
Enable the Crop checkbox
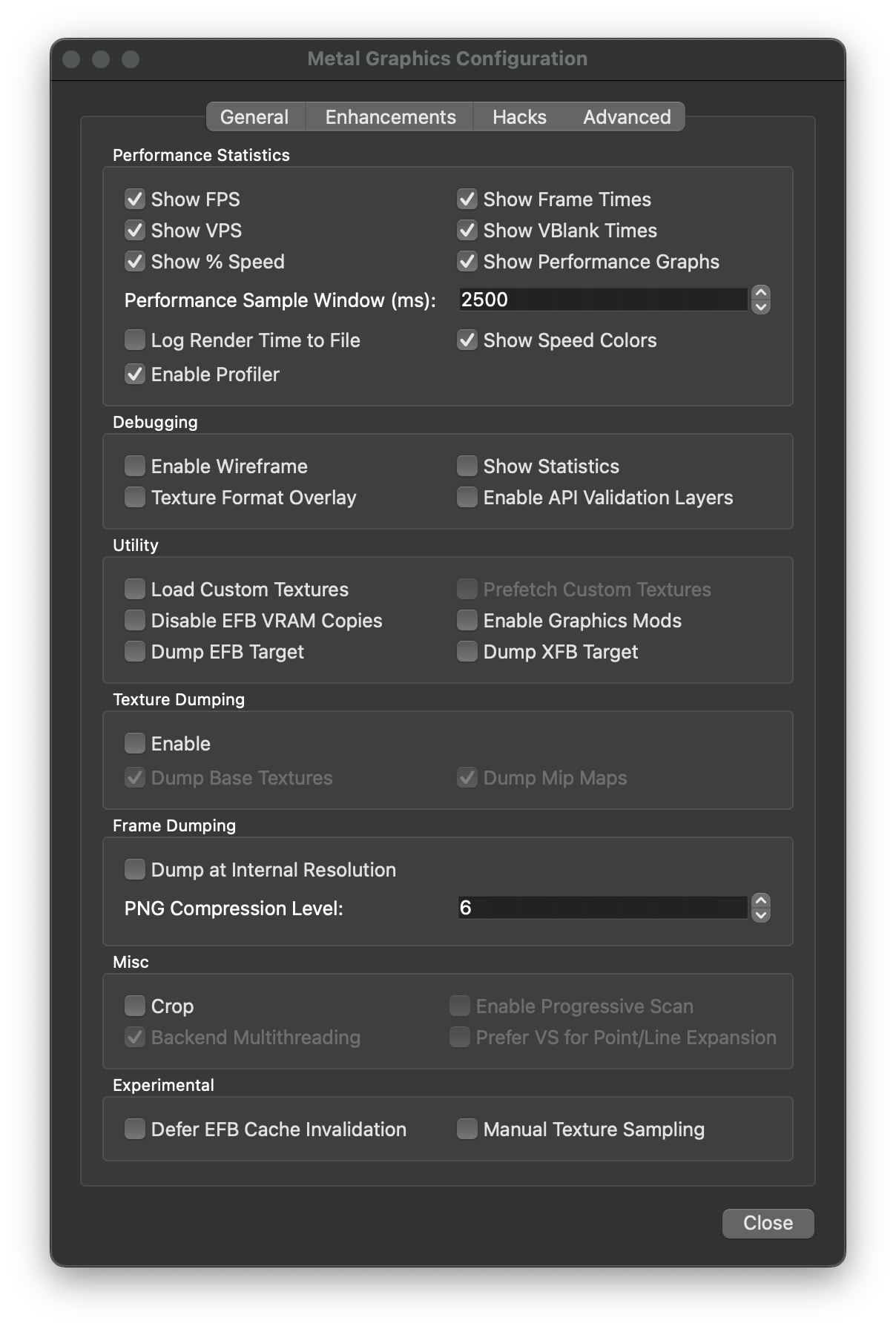(134, 1006)
